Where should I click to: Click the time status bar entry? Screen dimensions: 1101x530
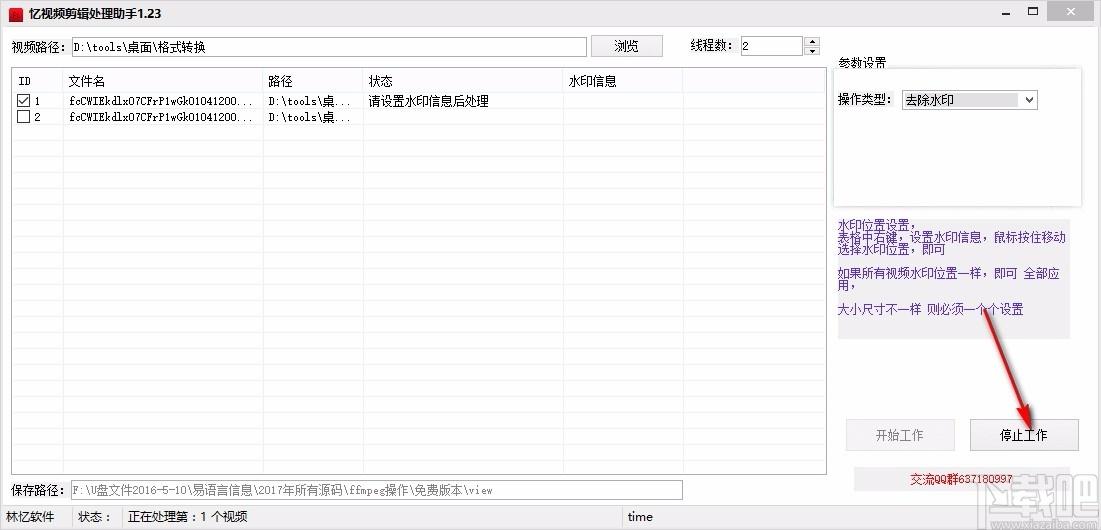(x=640, y=517)
